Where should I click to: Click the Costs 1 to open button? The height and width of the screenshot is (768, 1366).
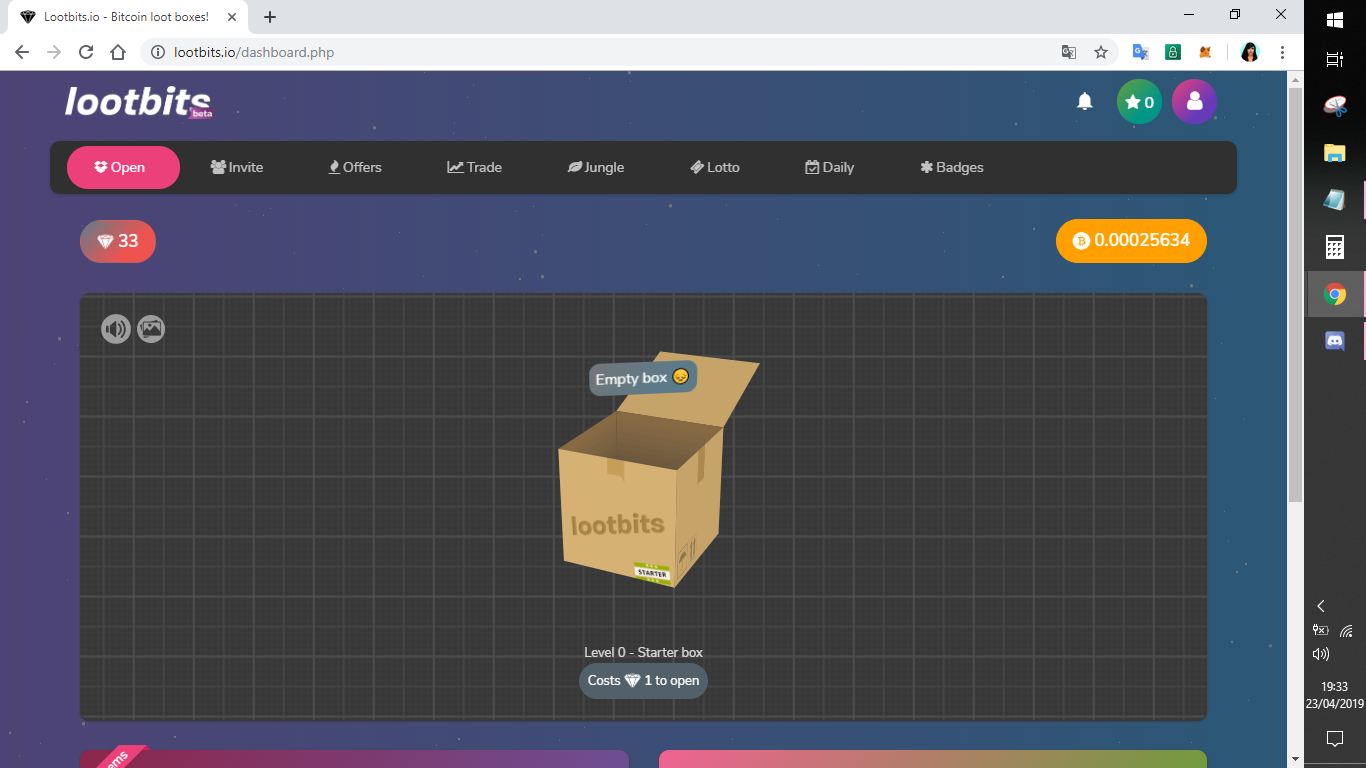[643, 681]
